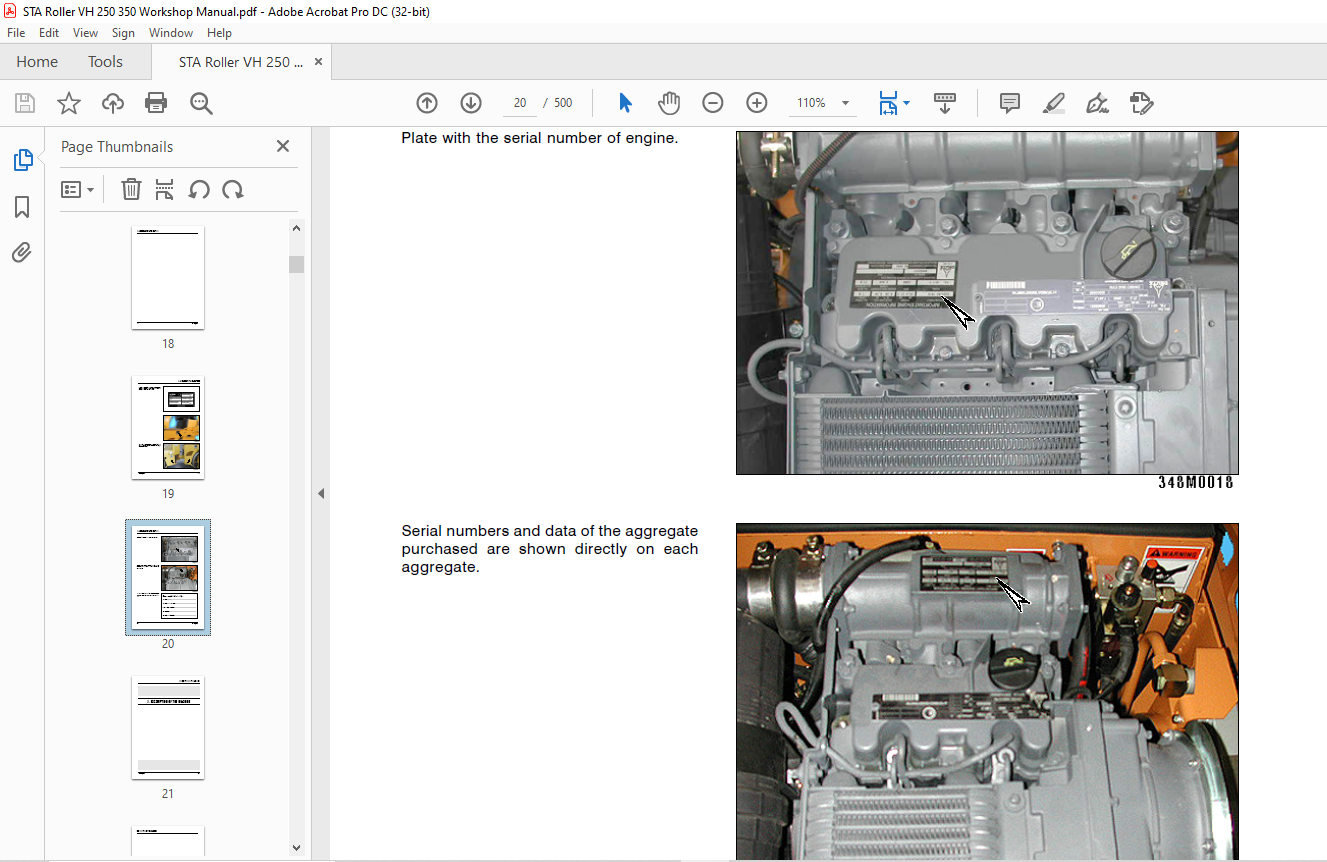
Task: Click the Insert page break icon
Action: click(165, 189)
